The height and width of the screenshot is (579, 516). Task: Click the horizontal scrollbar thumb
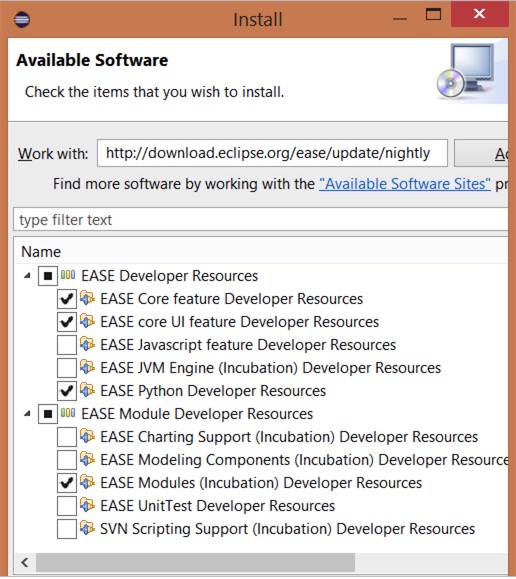195,562
